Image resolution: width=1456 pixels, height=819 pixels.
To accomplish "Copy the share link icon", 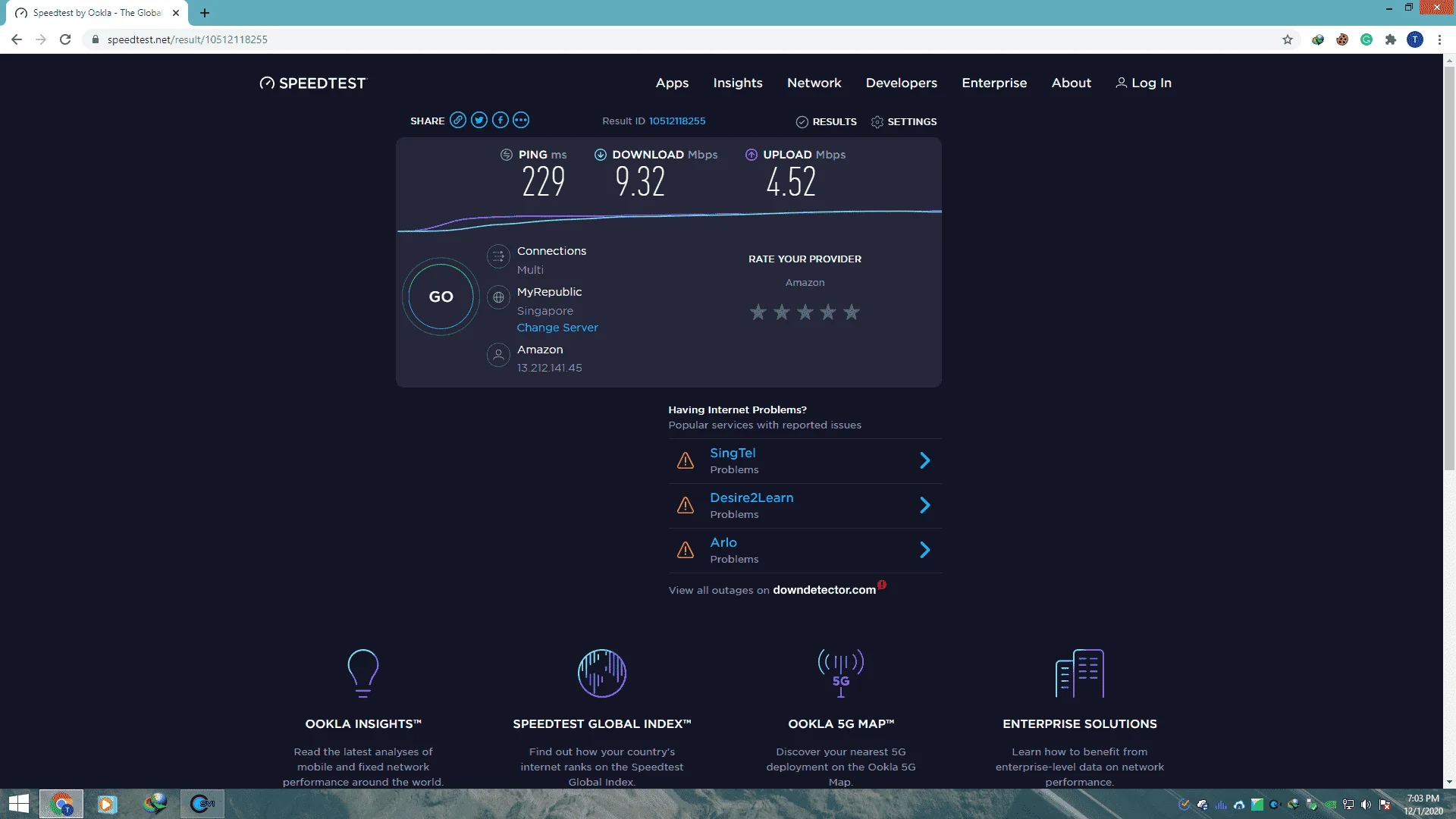I will (458, 121).
